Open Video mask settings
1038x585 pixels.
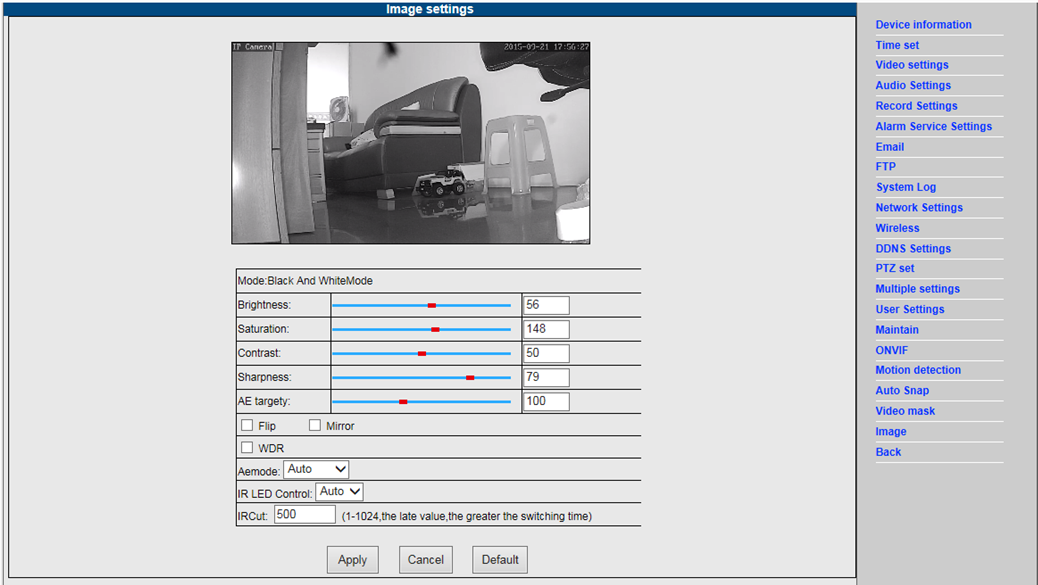[x=905, y=411]
